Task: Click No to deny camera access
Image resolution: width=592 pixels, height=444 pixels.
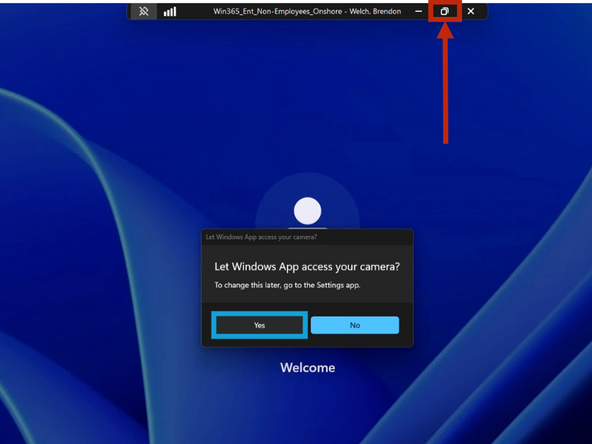Action: [355, 325]
